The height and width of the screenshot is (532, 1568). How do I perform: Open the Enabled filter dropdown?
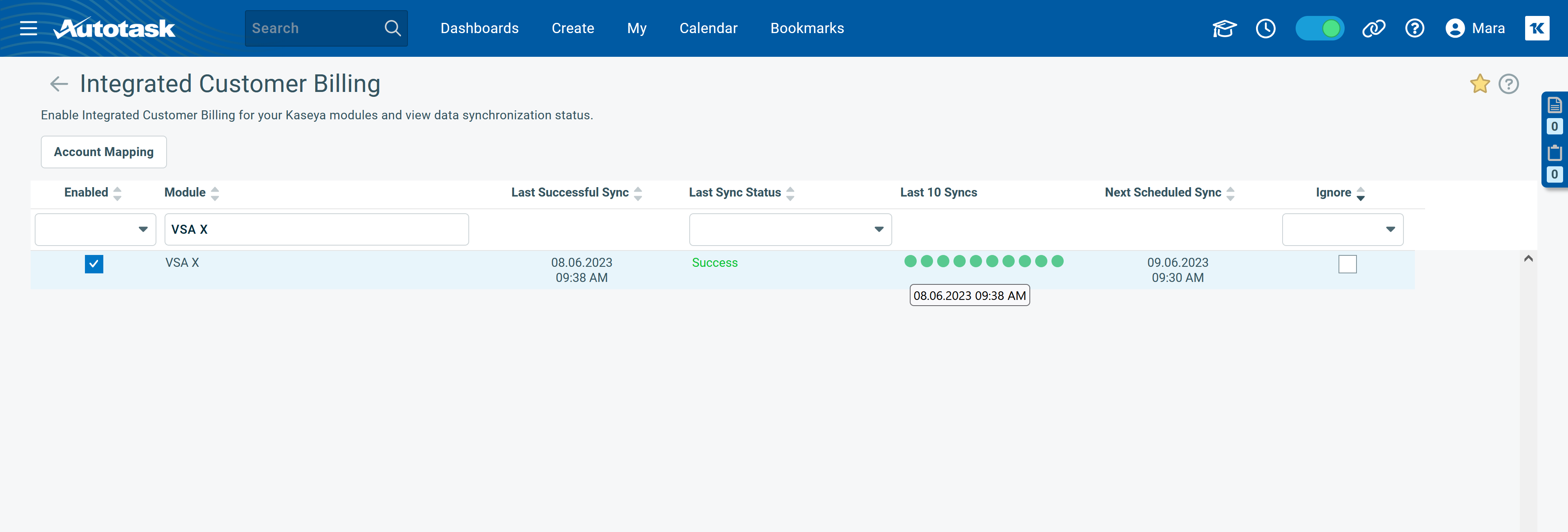(96, 229)
